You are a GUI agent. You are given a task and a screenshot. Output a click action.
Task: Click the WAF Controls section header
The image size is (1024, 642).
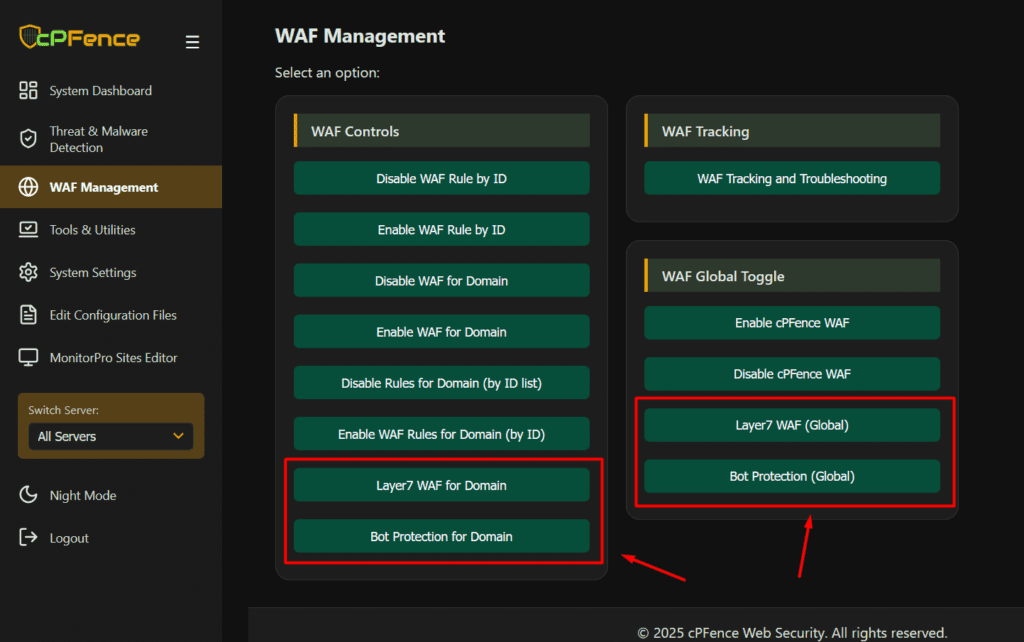[441, 131]
